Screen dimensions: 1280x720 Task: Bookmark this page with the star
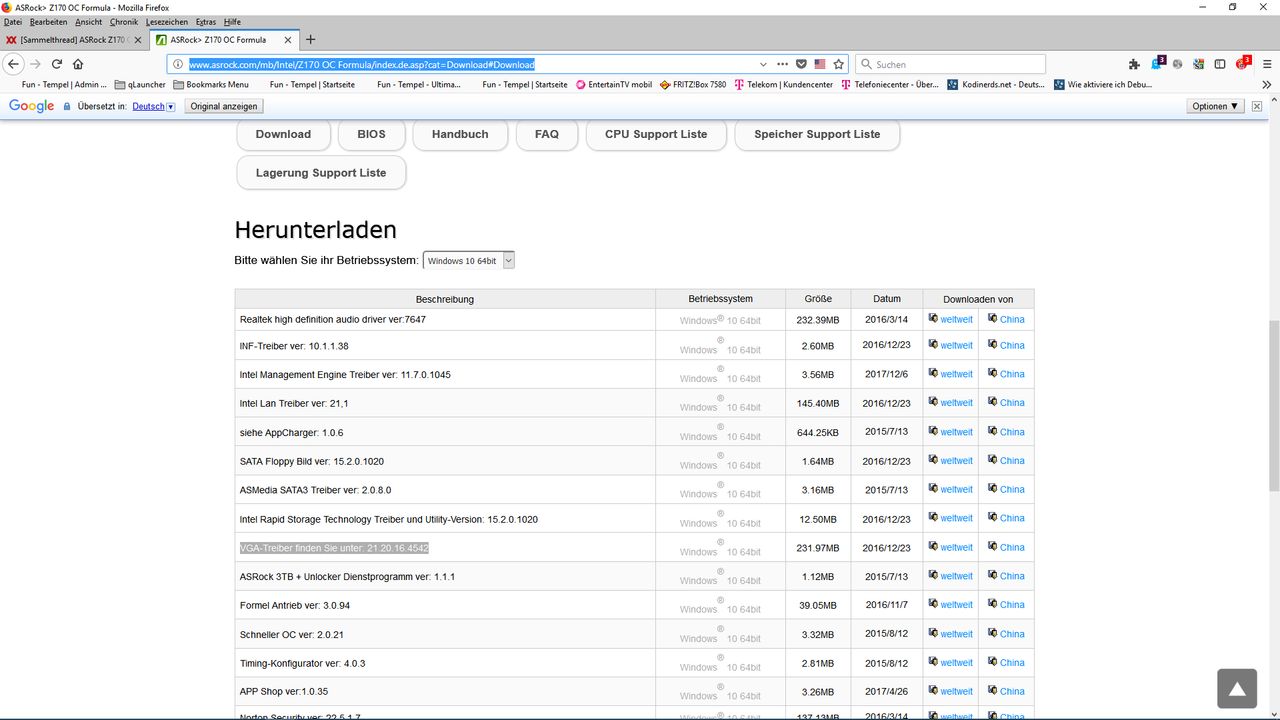838,64
